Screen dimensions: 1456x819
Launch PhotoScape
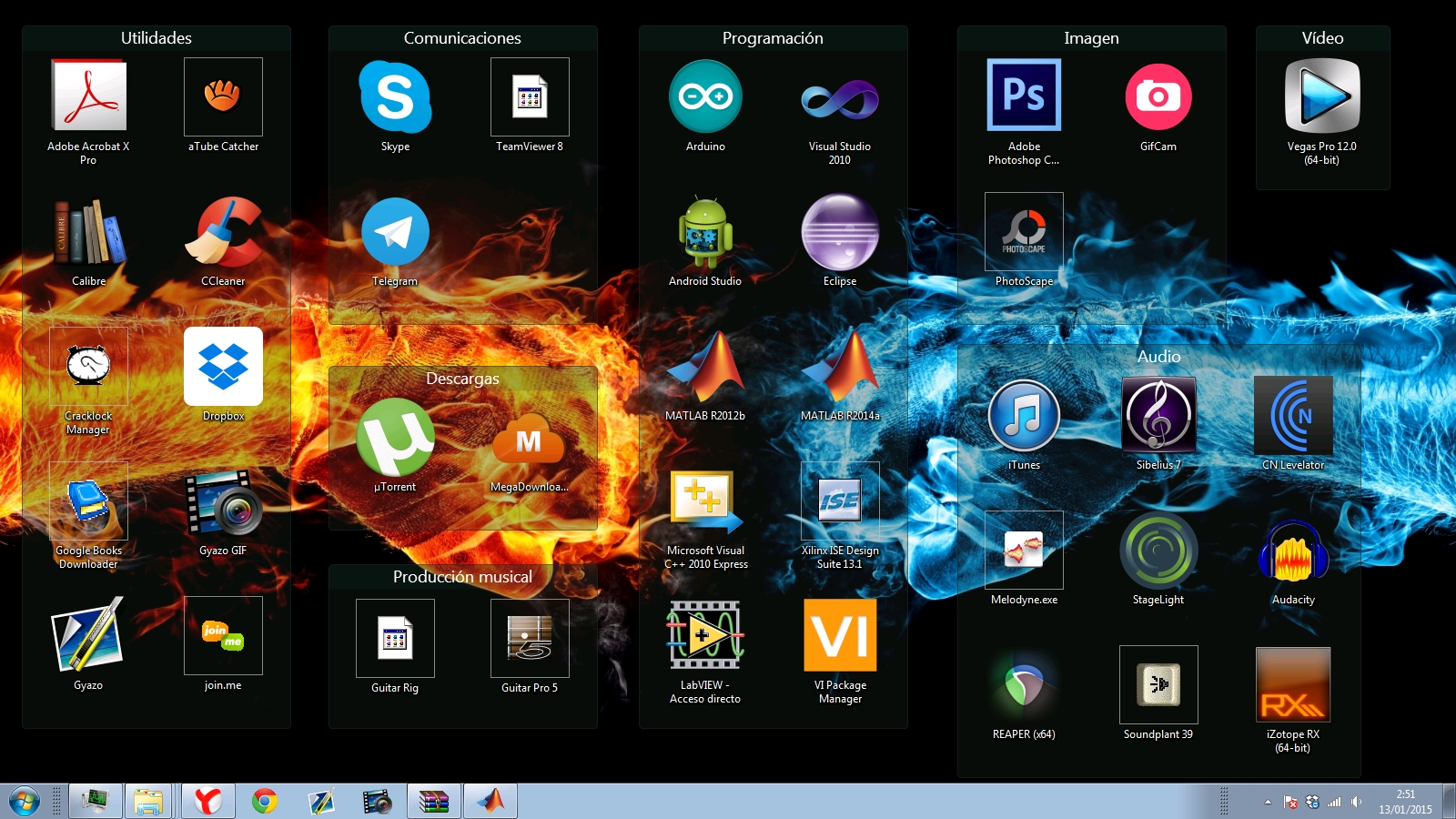click(x=1024, y=231)
